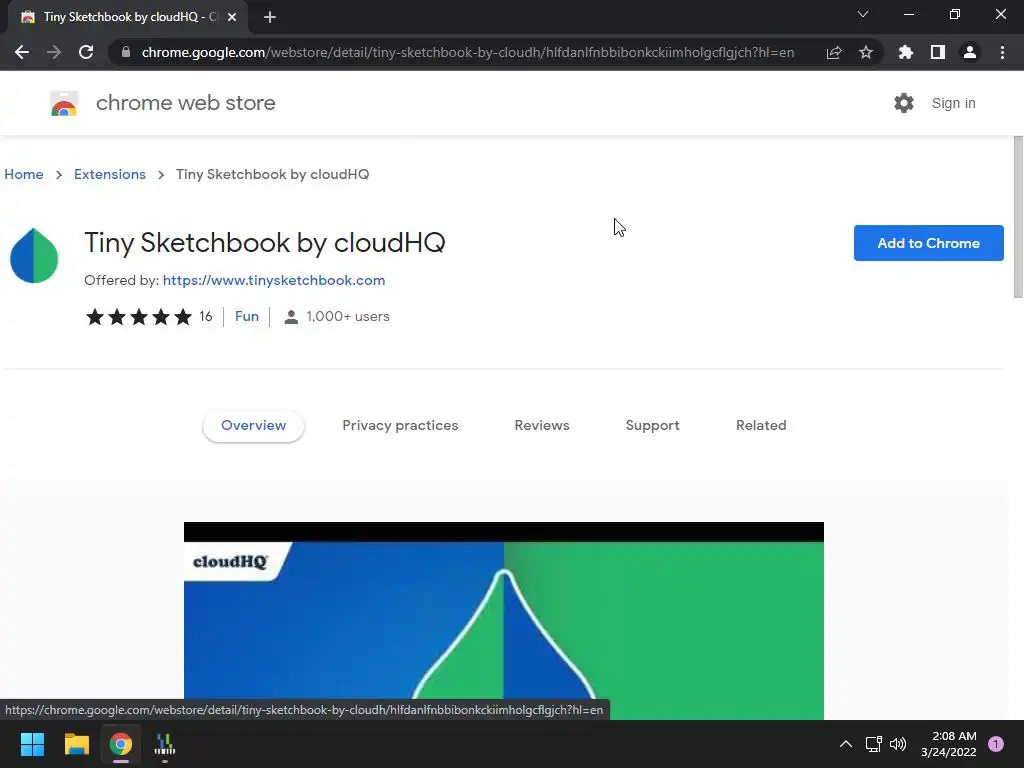Open the notification badge

click(x=996, y=744)
